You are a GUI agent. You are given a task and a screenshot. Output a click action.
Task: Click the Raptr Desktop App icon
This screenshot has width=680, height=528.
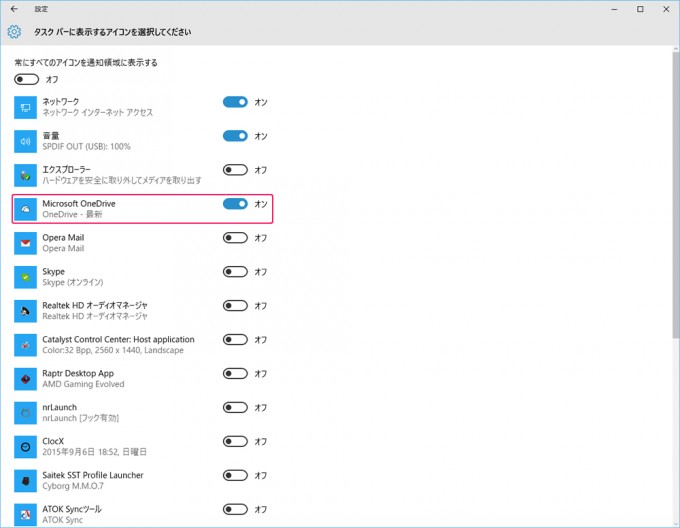25,379
